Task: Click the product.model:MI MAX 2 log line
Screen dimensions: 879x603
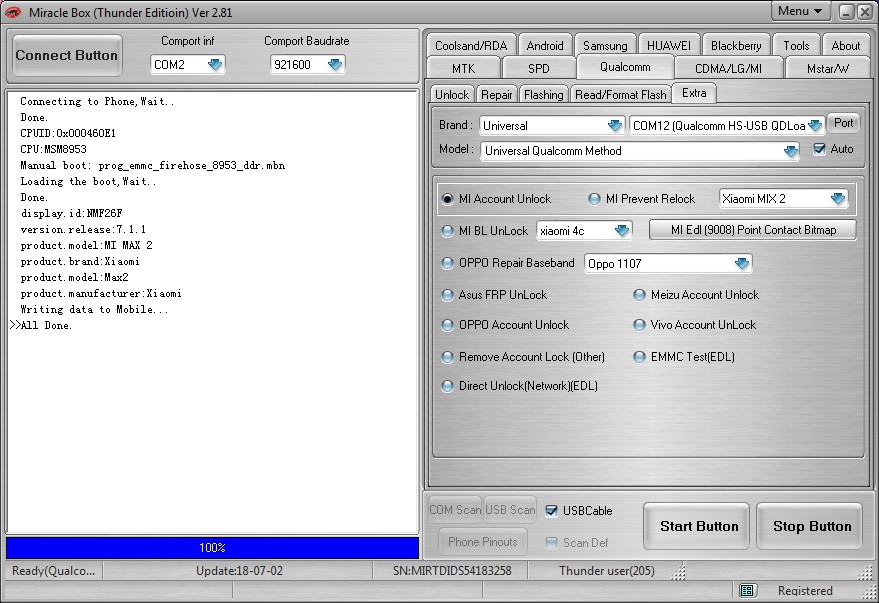Action: 86,245
